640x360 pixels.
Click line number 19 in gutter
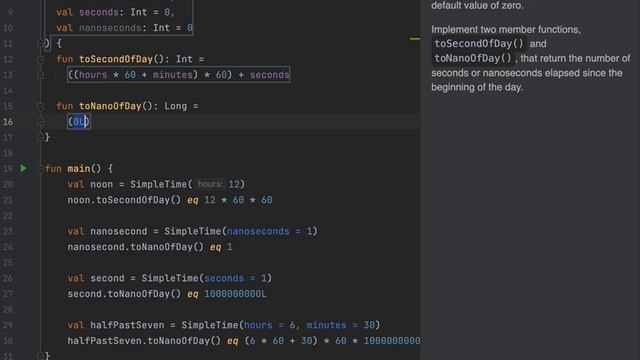8,169
